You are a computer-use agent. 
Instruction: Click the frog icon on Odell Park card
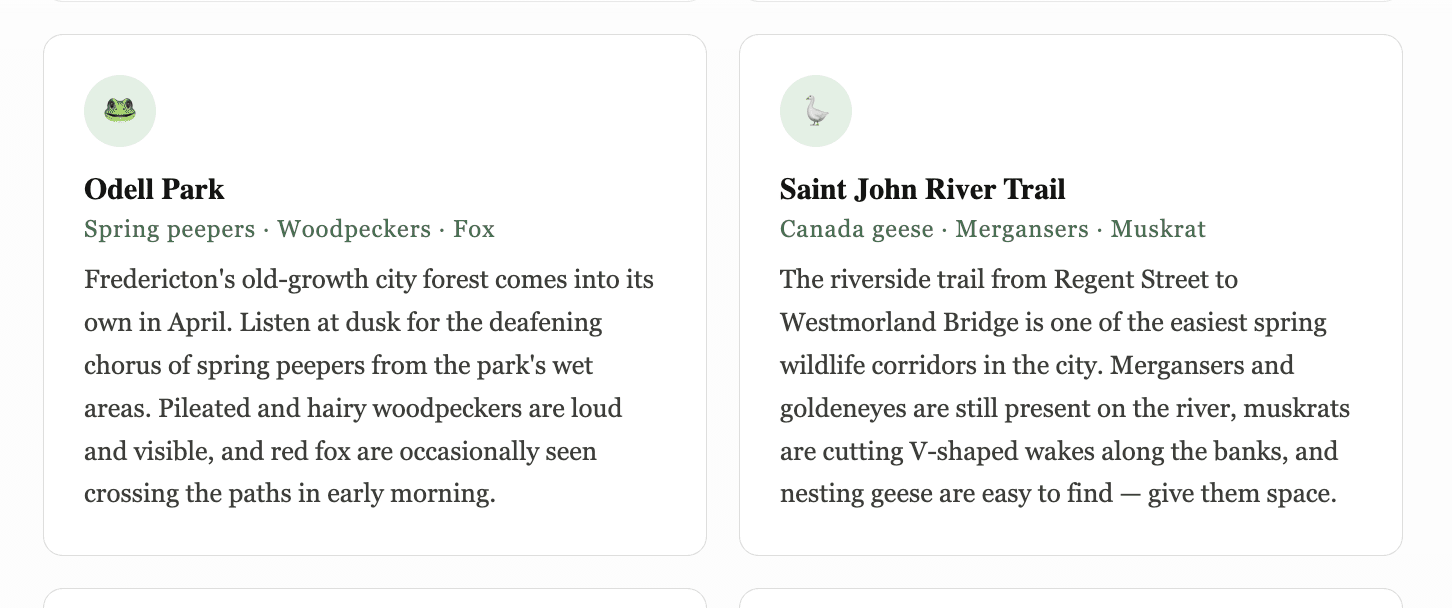tap(120, 111)
